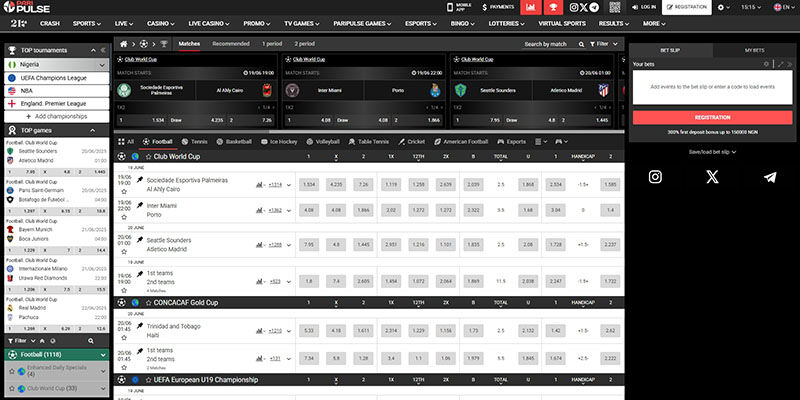Open bet slip settings gear icon
Viewport: 800px width, 400px height.
pyautogui.click(x=766, y=64)
